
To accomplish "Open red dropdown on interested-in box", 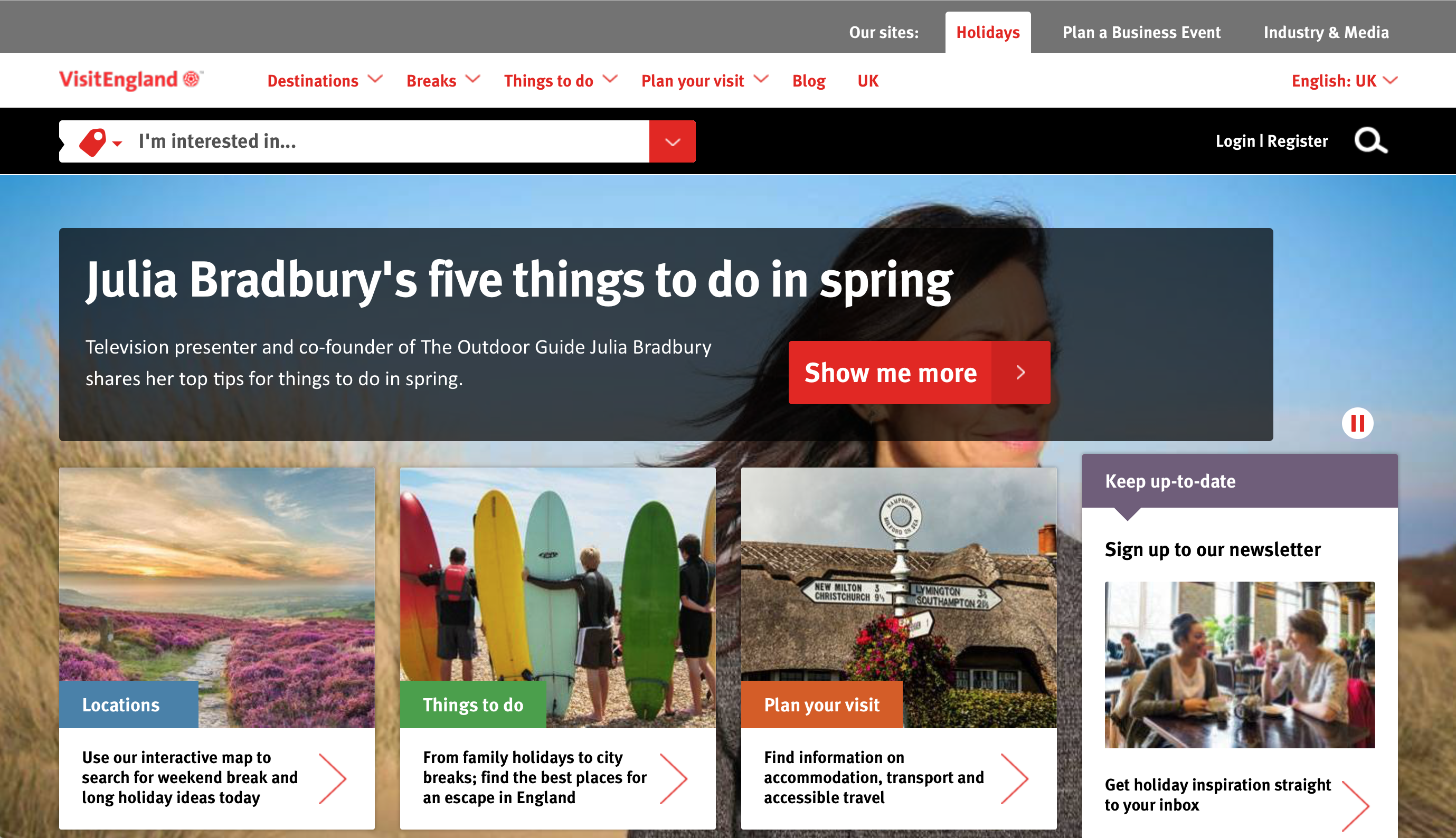I will click(673, 141).
